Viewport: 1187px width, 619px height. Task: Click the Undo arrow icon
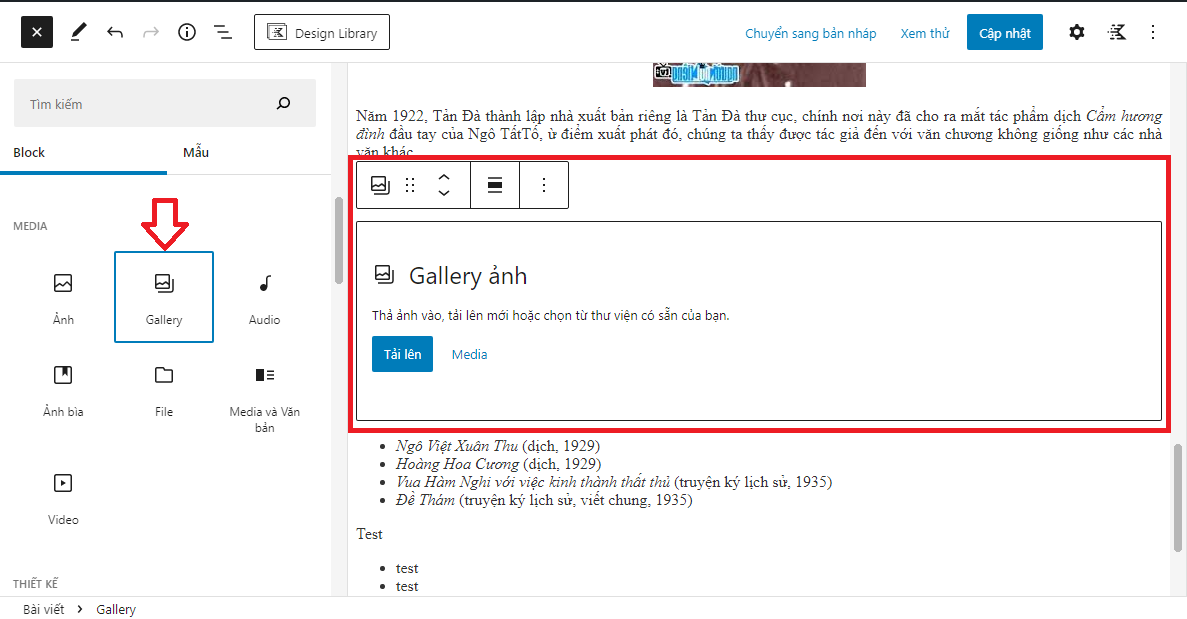[x=115, y=32]
